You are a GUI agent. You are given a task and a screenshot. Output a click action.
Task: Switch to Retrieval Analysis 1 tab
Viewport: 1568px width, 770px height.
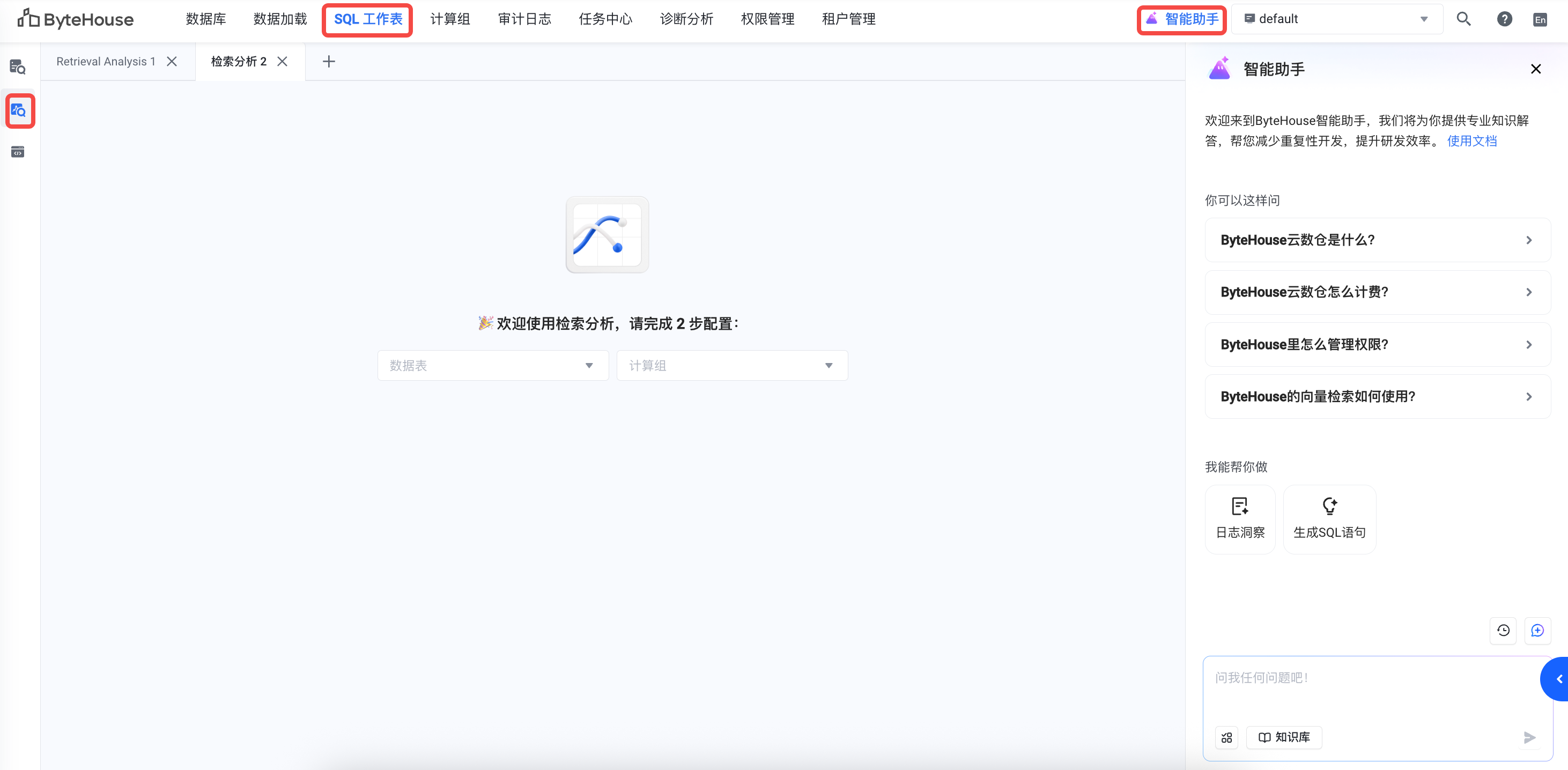[x=106, y=62]
